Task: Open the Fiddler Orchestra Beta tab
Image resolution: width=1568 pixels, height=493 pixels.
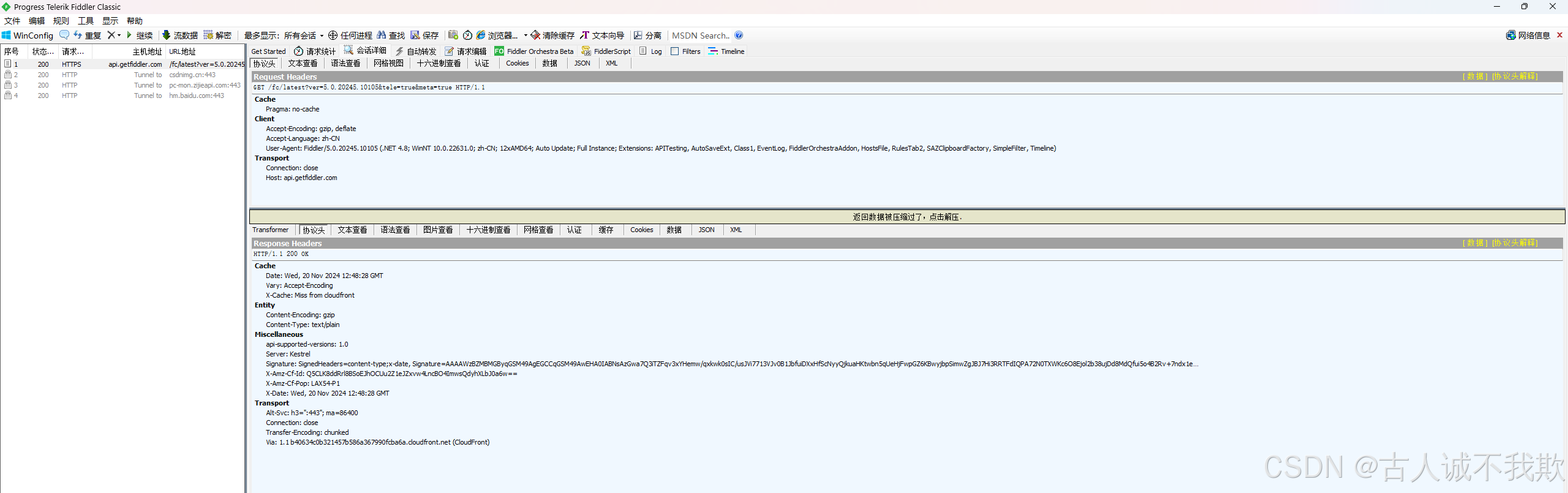Action: click(x=534, y=51)
